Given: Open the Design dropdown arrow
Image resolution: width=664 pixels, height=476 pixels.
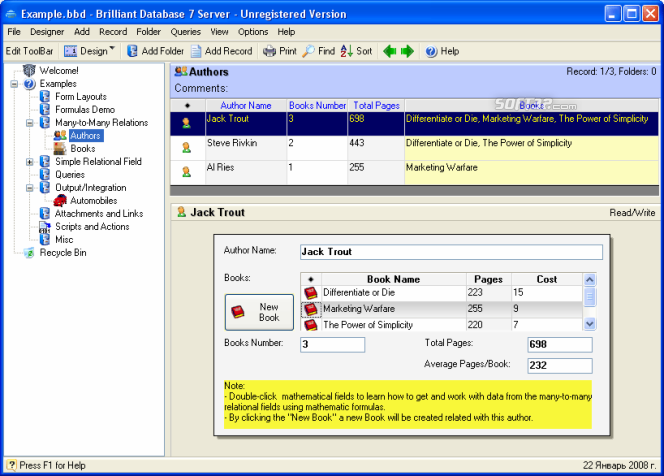Looking at the screenshot, I should (112, 49).
